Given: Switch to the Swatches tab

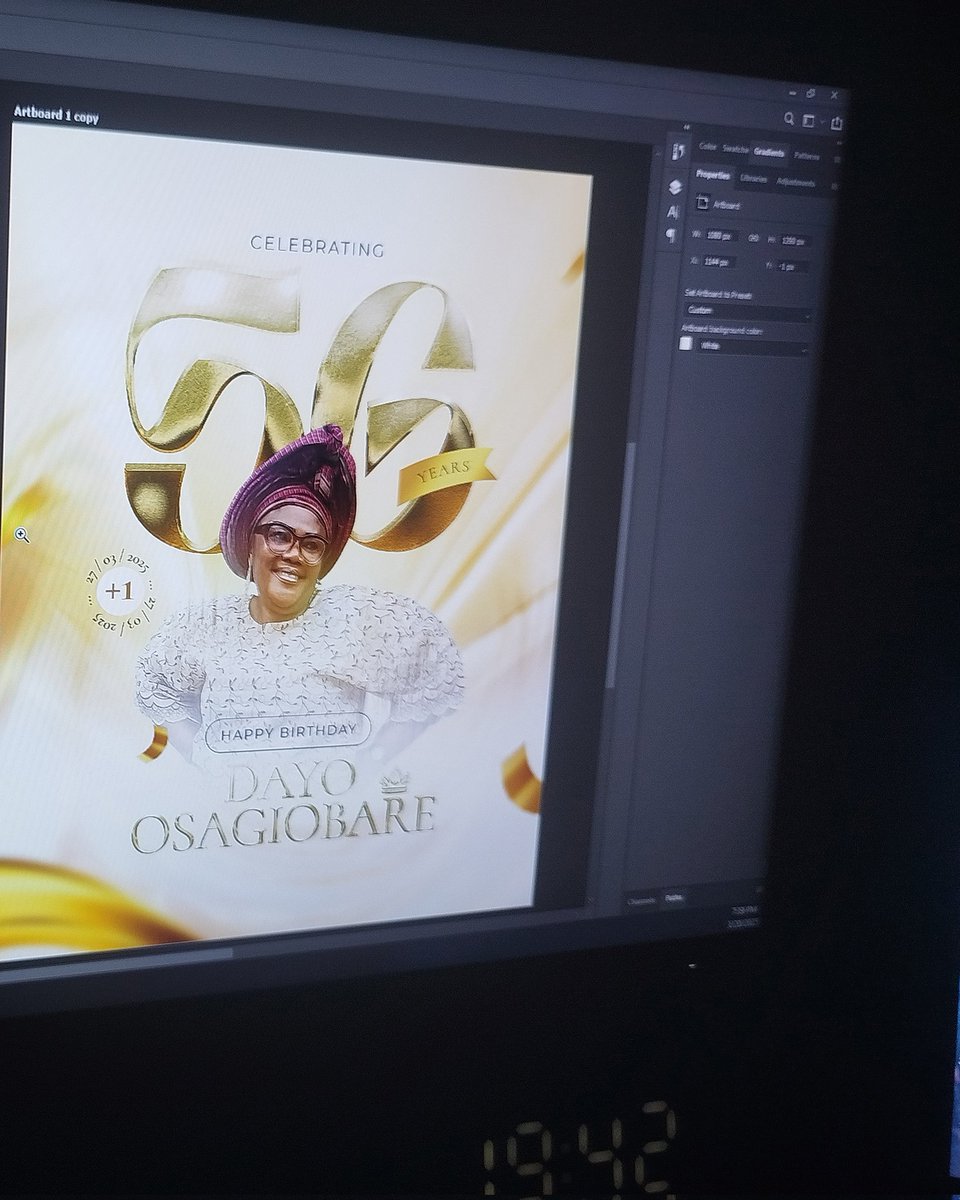Looking at the screenshot, I should [736, 149].
